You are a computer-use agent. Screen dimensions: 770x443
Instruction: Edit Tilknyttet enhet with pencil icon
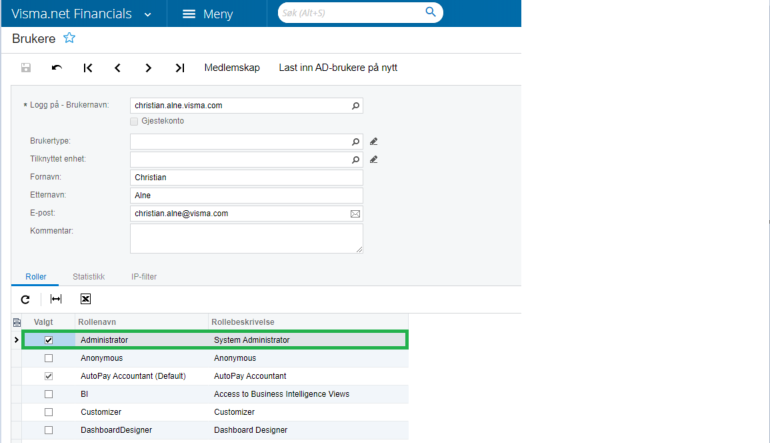click(374, 160)
